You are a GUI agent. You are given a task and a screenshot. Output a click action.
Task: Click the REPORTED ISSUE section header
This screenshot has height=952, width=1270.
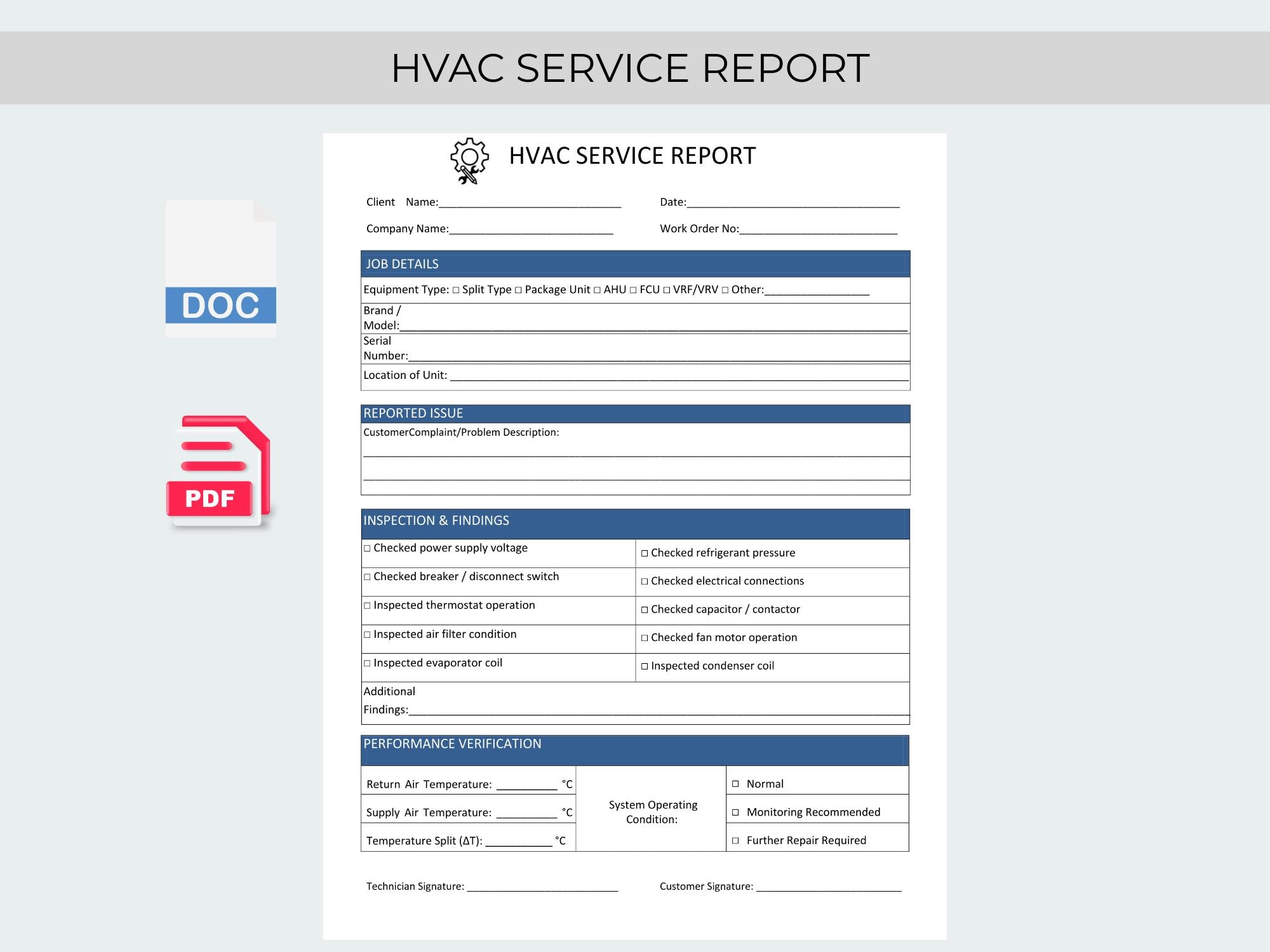pos(635,414)
